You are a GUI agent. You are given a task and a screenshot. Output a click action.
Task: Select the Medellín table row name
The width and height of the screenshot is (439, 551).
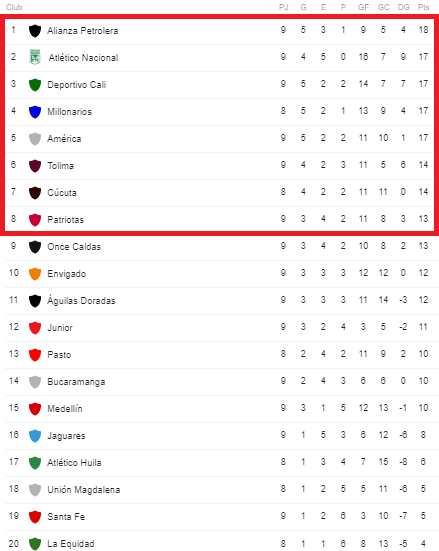pyautogui.click(x=65, y=409)
